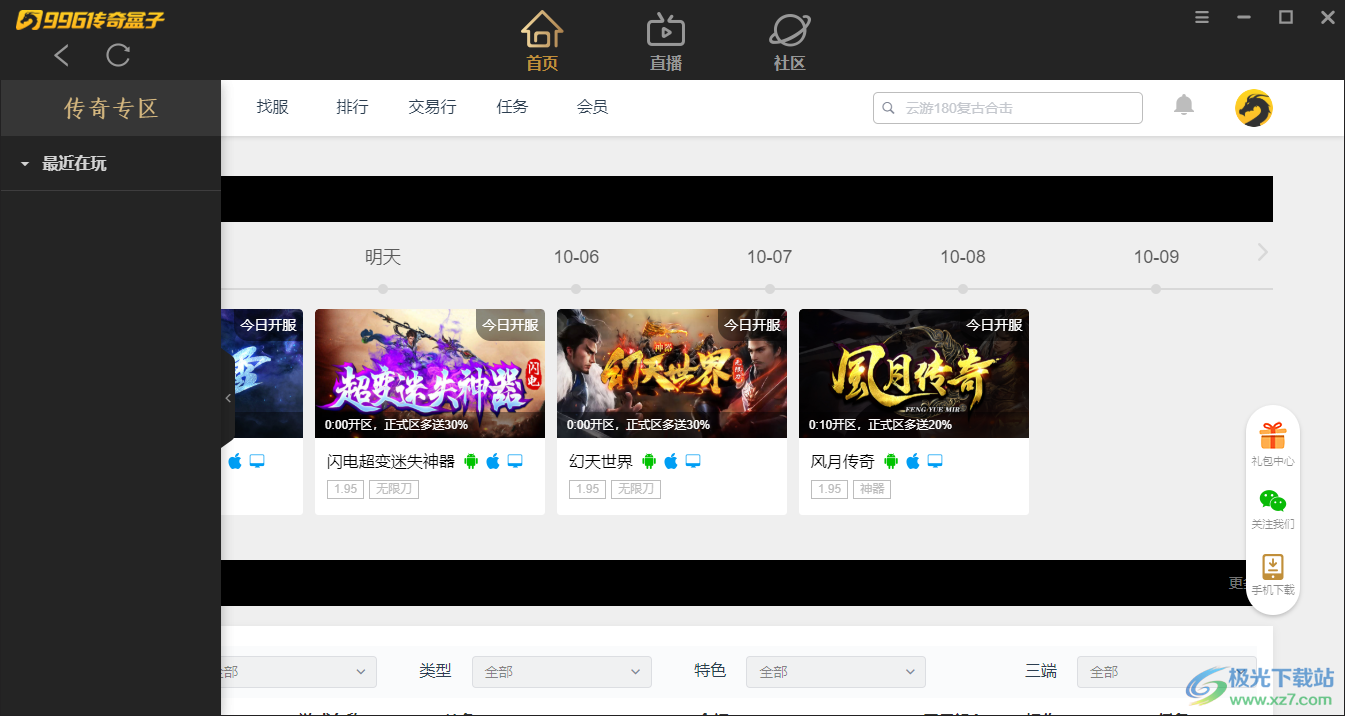1345x716 pixels.
Task: Open the 超变迷失神器 game banner
Action: [x=430, y=373]
